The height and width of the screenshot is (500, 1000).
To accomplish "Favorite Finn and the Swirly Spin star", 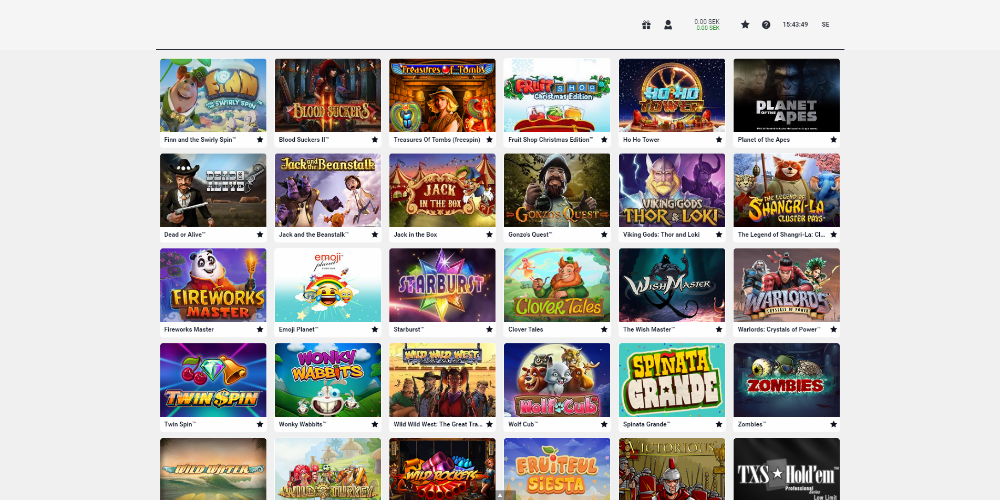I will click(x=260, y=140).
